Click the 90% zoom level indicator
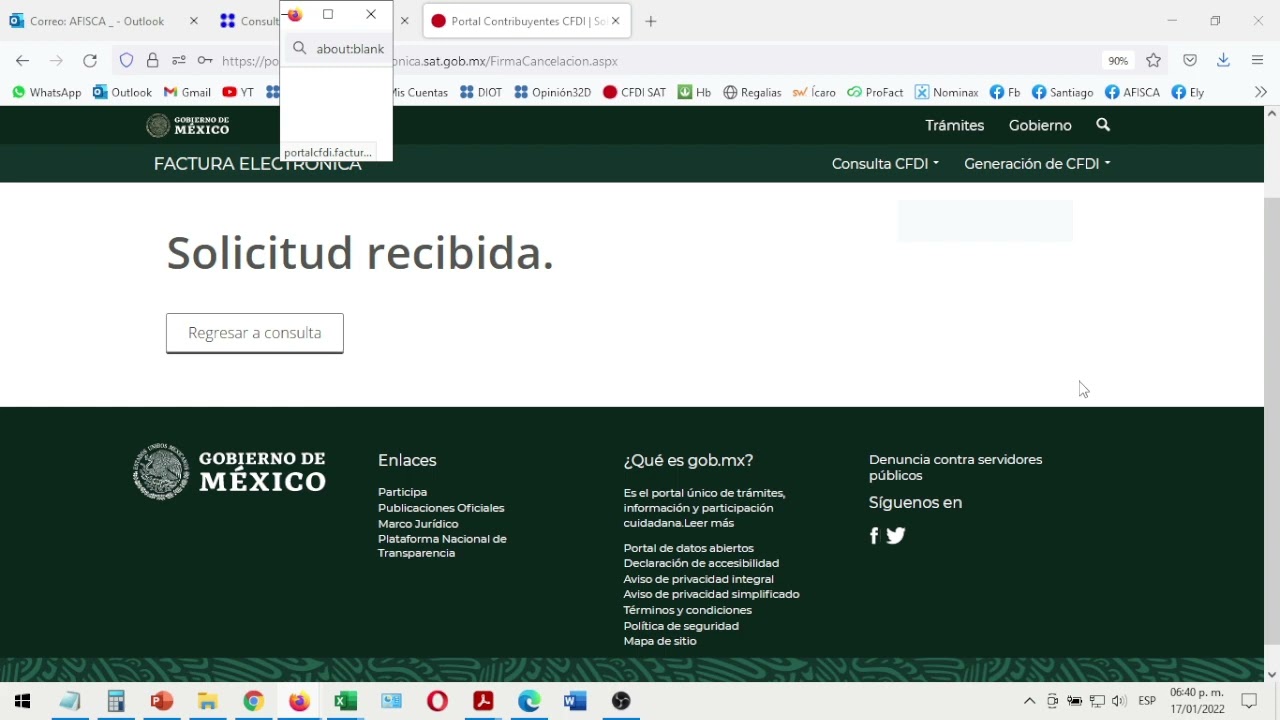Viewport: 1280px width, 720px height. coord(1117,61)
